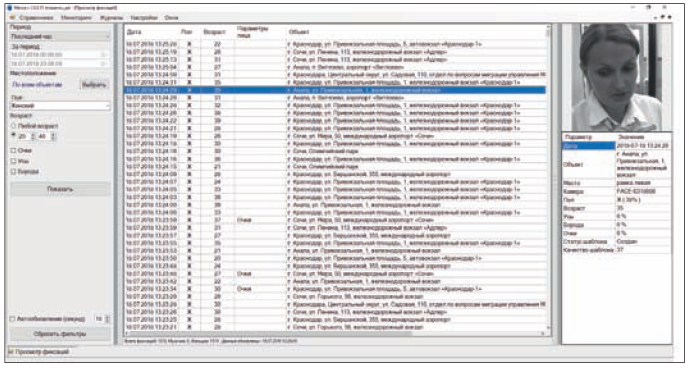Open the Журналы menu

click(111, 18)
